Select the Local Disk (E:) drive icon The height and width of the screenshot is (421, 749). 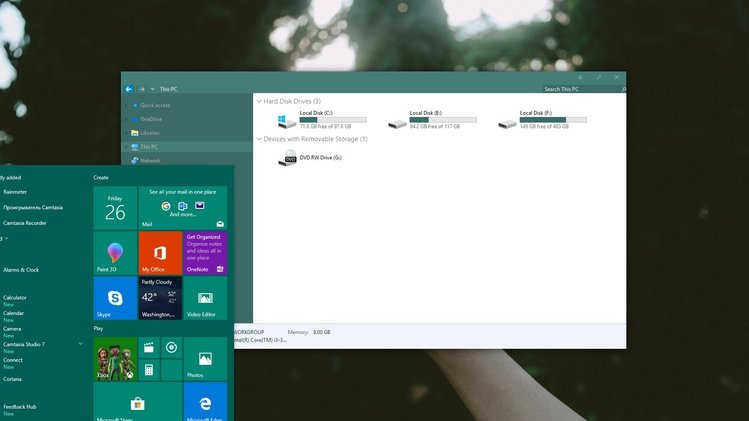(397, 124)
